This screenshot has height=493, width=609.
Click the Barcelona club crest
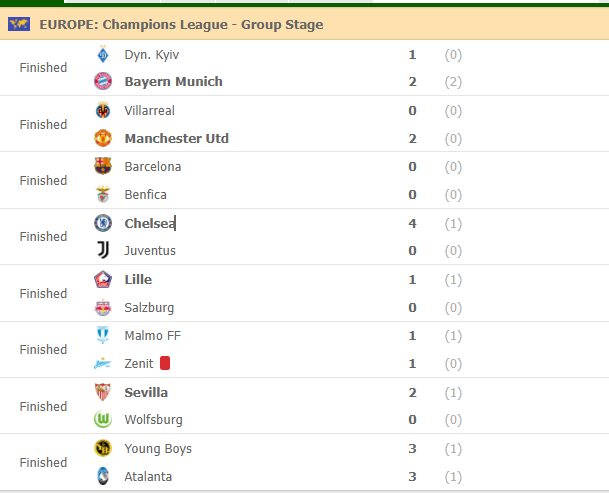click(x=103, y=166)
